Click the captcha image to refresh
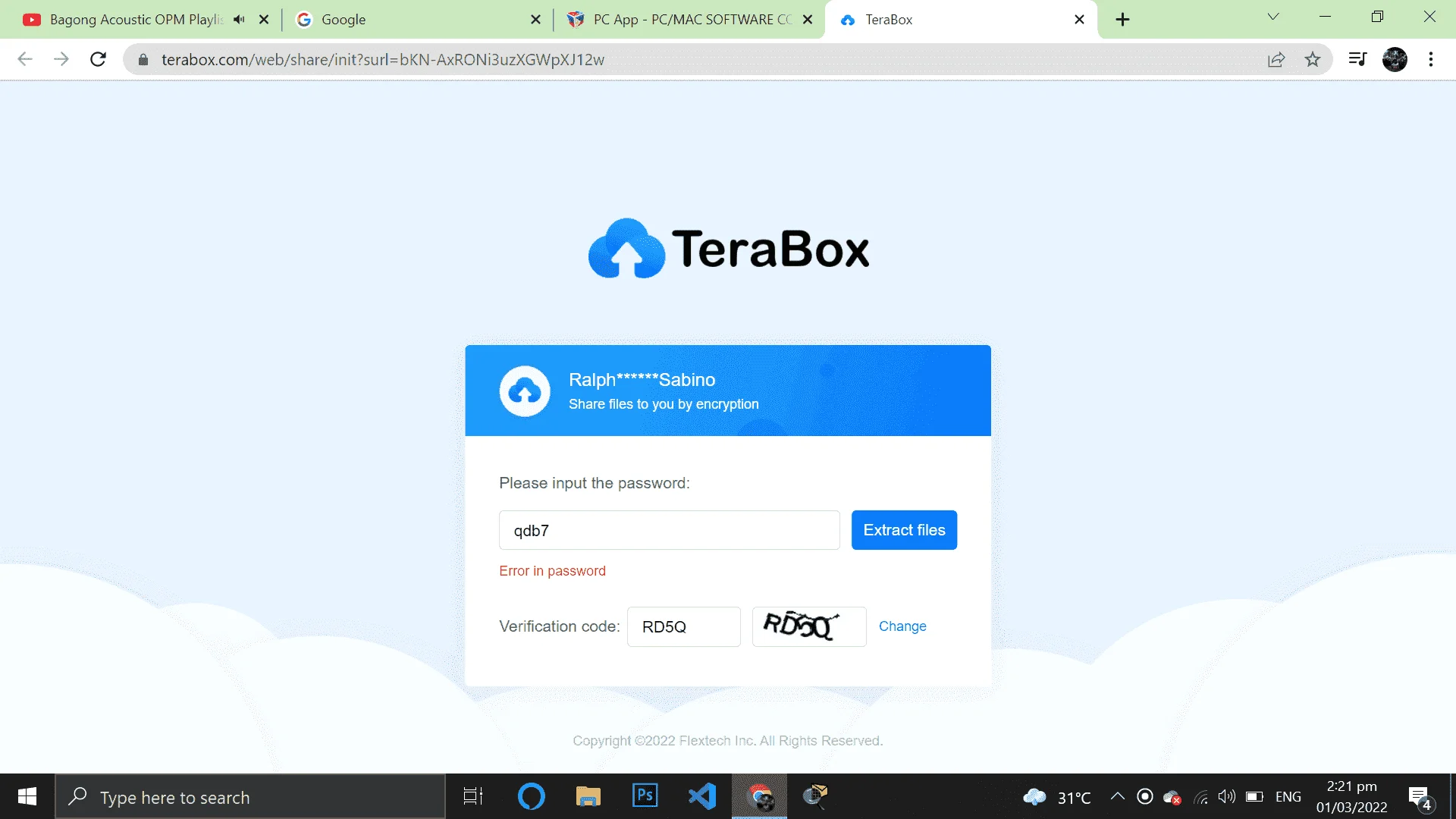 tap(809, 626)
